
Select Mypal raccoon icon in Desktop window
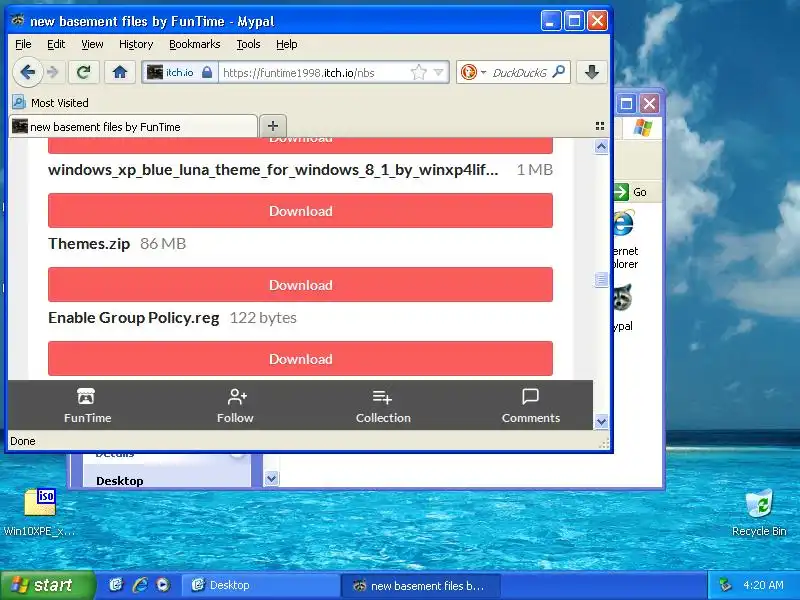(x=623, y=298)
